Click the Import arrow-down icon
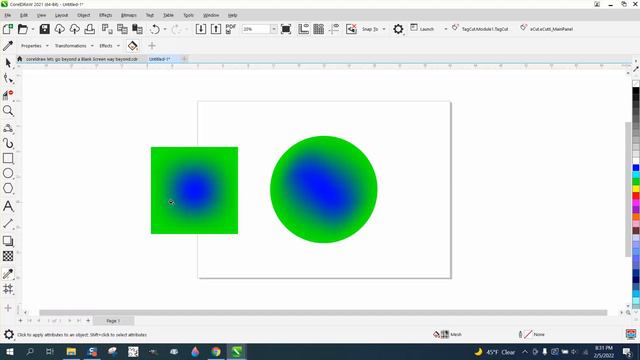Image resolution: width=640 pixels, height=360 pixels. tap(201, 29)
